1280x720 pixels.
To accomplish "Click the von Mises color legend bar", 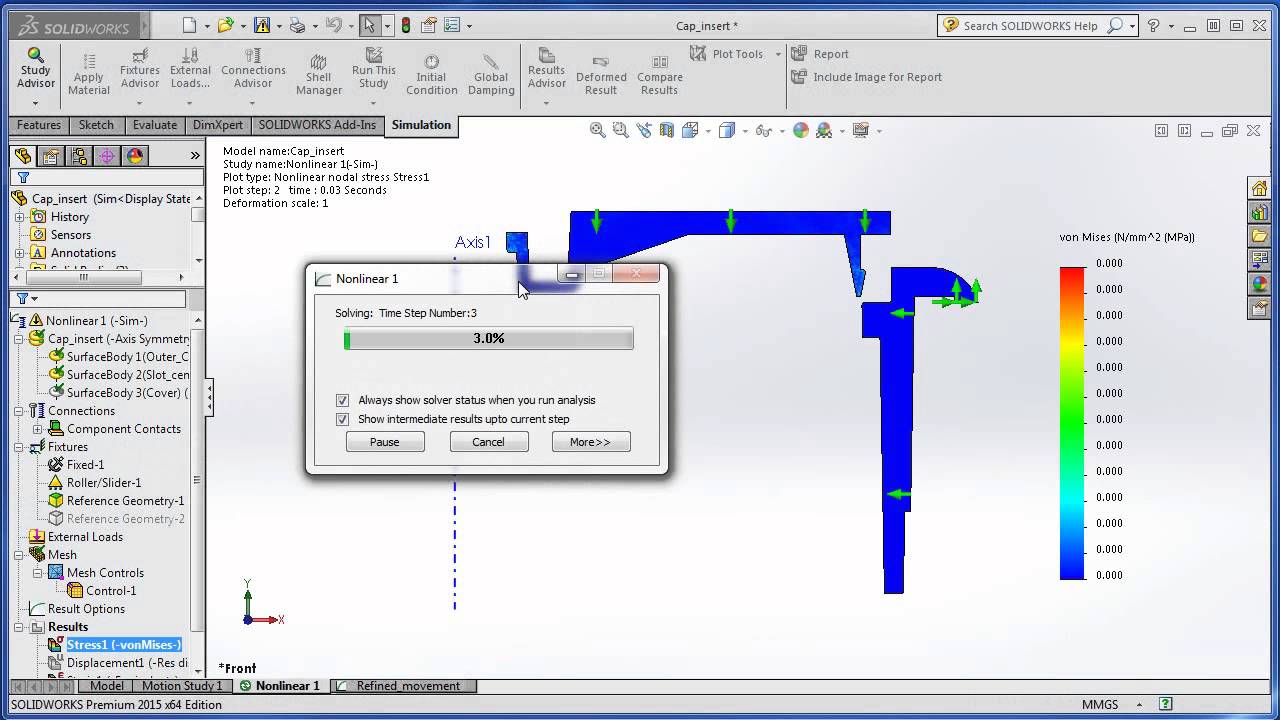I will point(1072,422).
